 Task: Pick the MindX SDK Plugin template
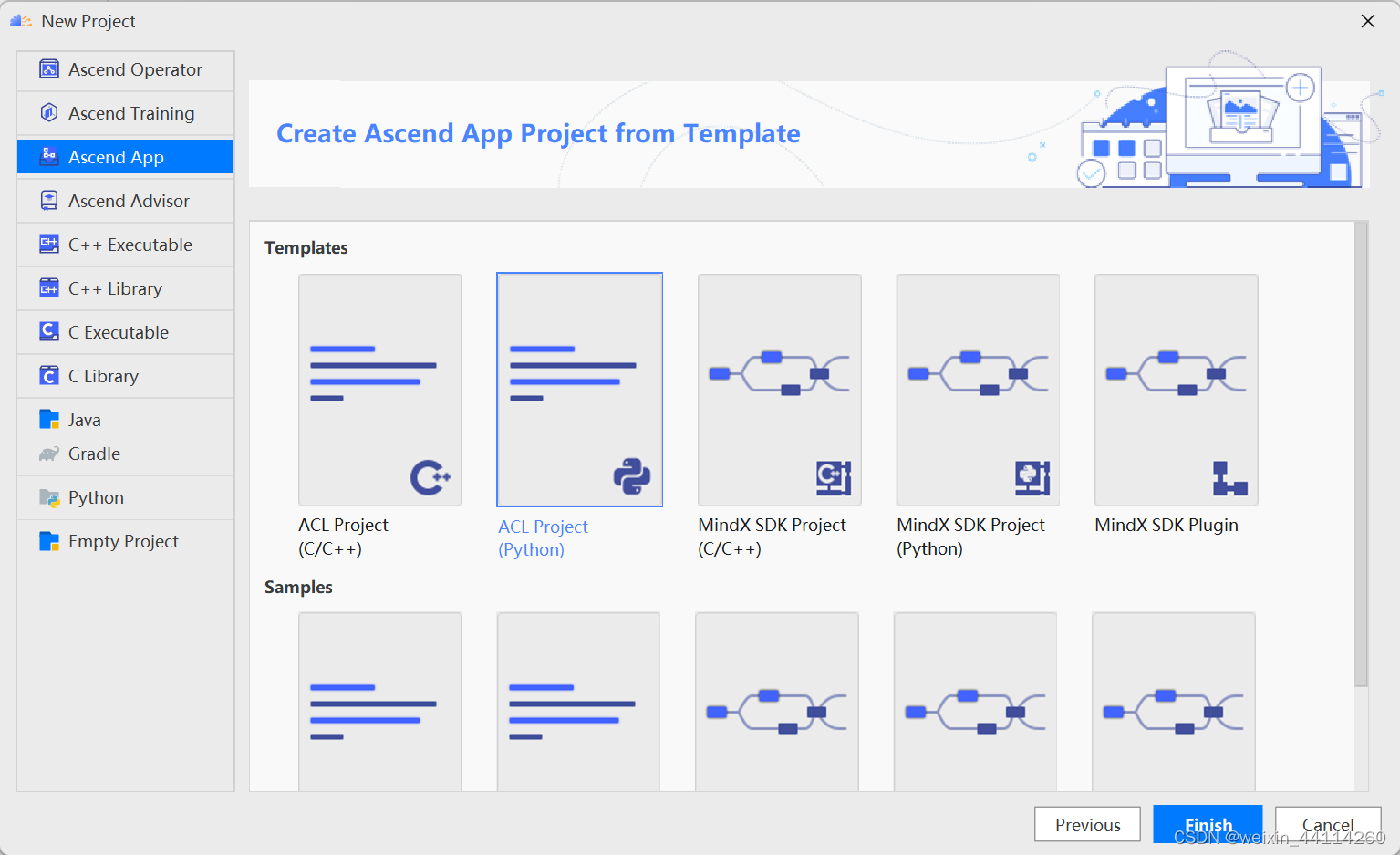point(1177,390)
